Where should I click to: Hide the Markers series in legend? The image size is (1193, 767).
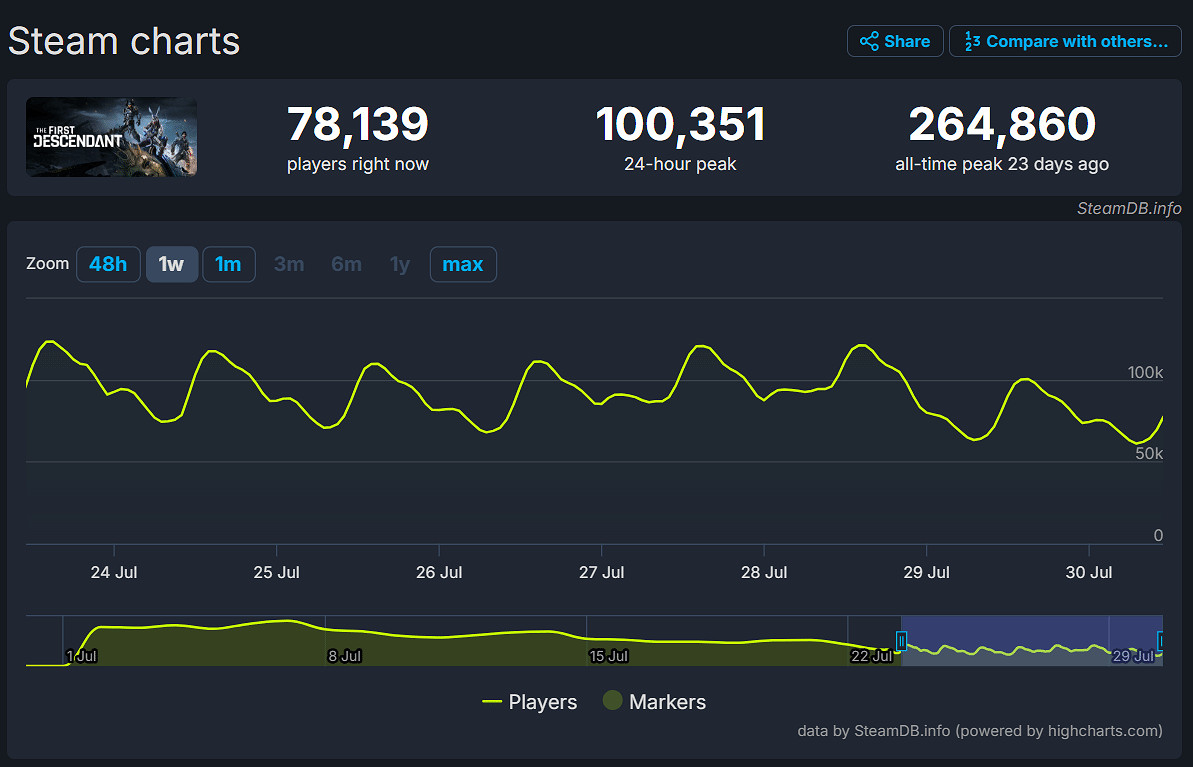click(x=655, y=702)
